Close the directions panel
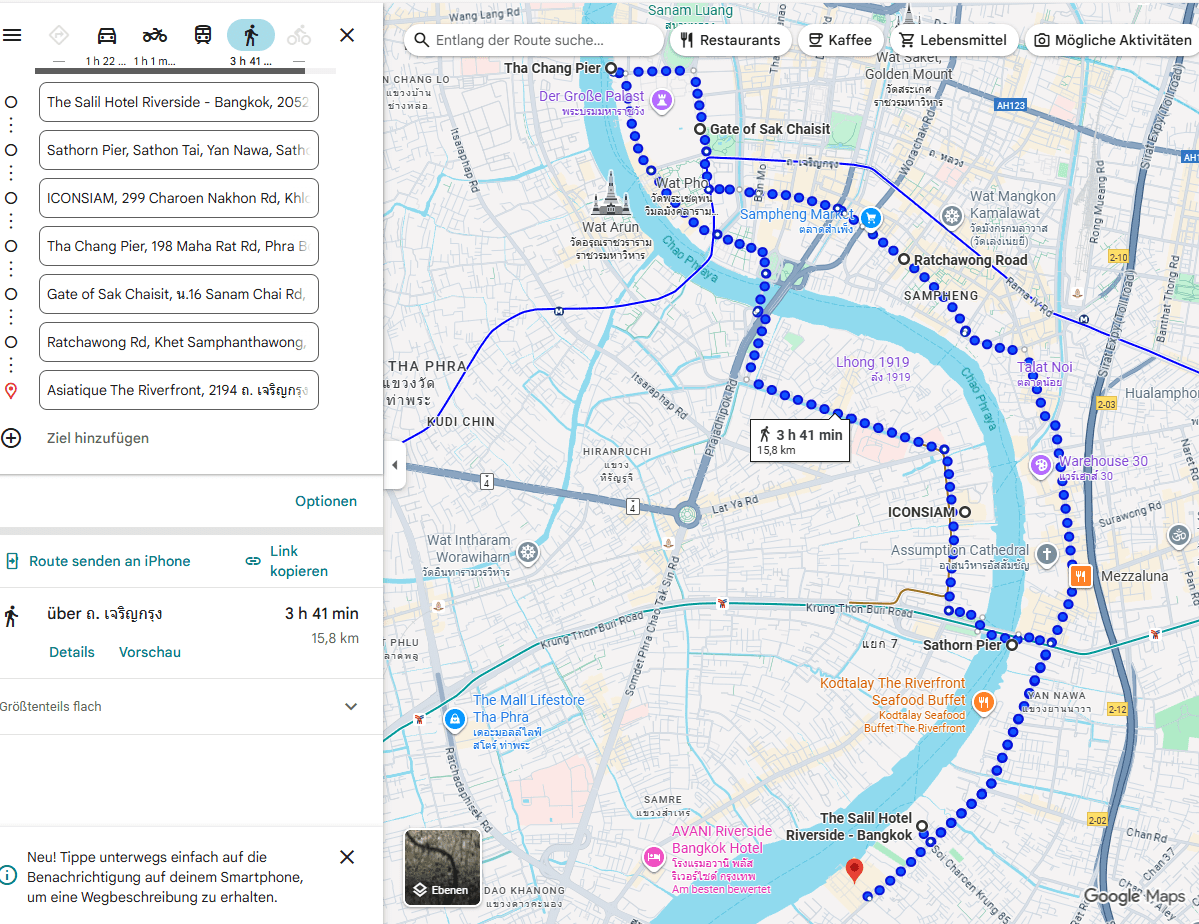 [347, 35]
